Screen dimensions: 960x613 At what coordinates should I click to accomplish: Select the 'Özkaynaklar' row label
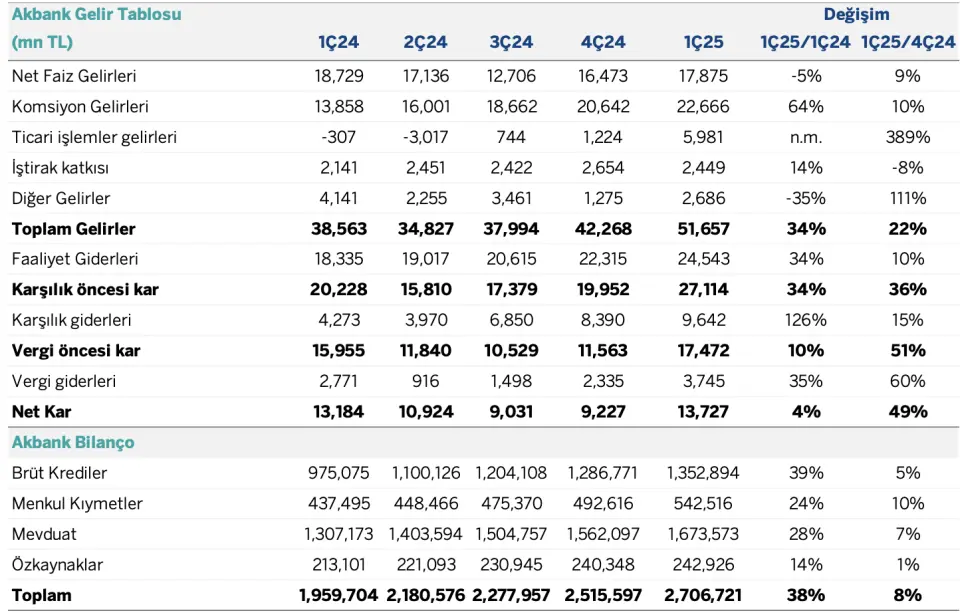(57, 565)
